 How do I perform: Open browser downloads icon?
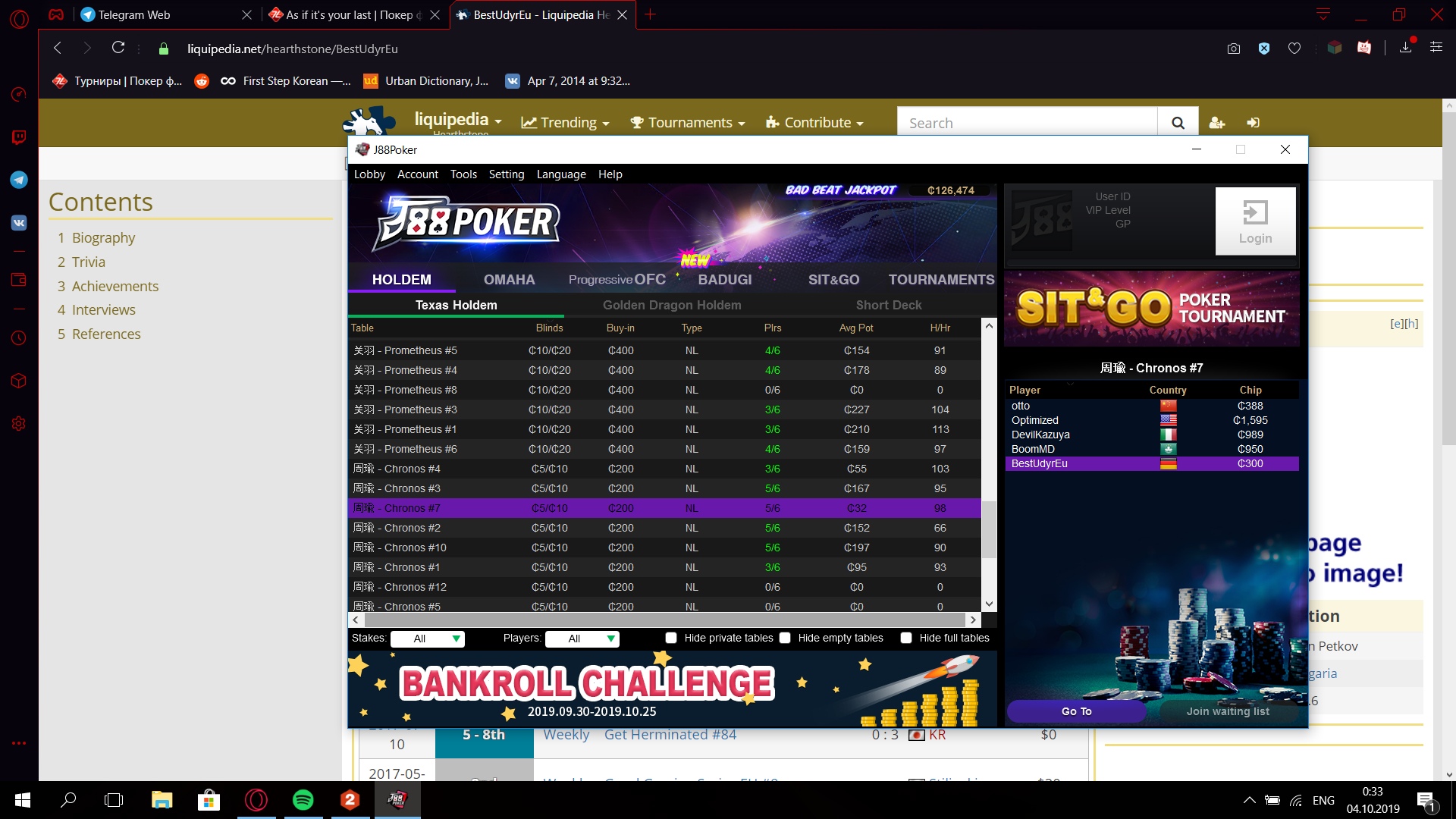[1405, 48]
